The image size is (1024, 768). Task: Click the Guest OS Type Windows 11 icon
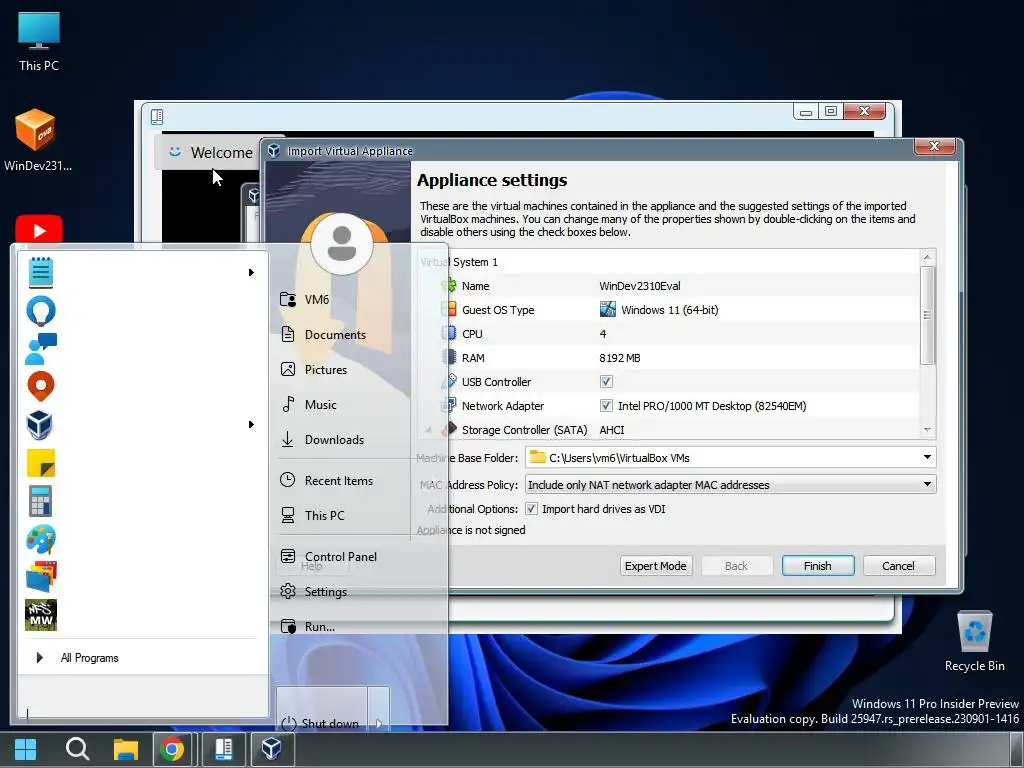(607, 310)
